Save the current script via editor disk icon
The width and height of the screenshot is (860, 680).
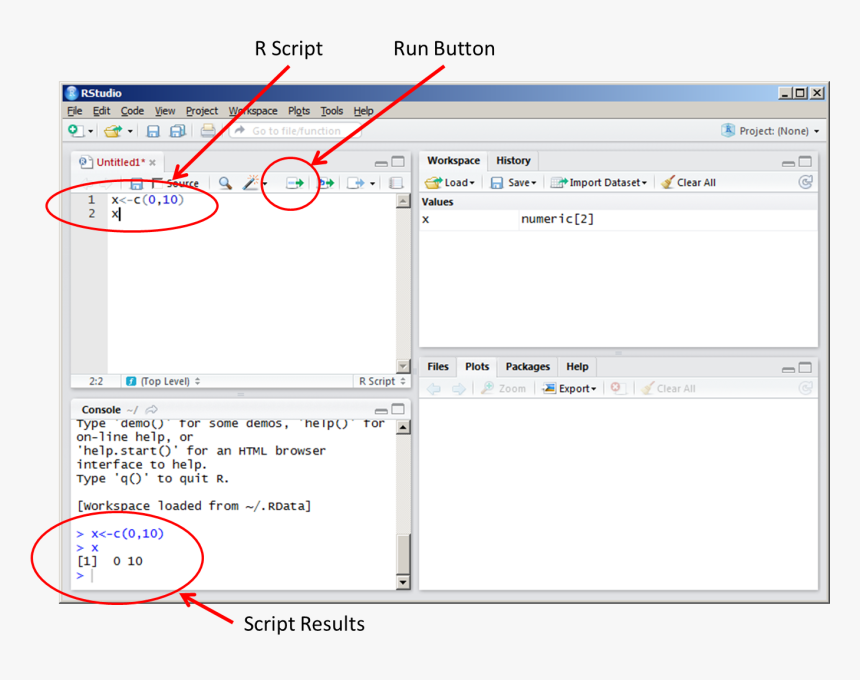pos(136,183)
